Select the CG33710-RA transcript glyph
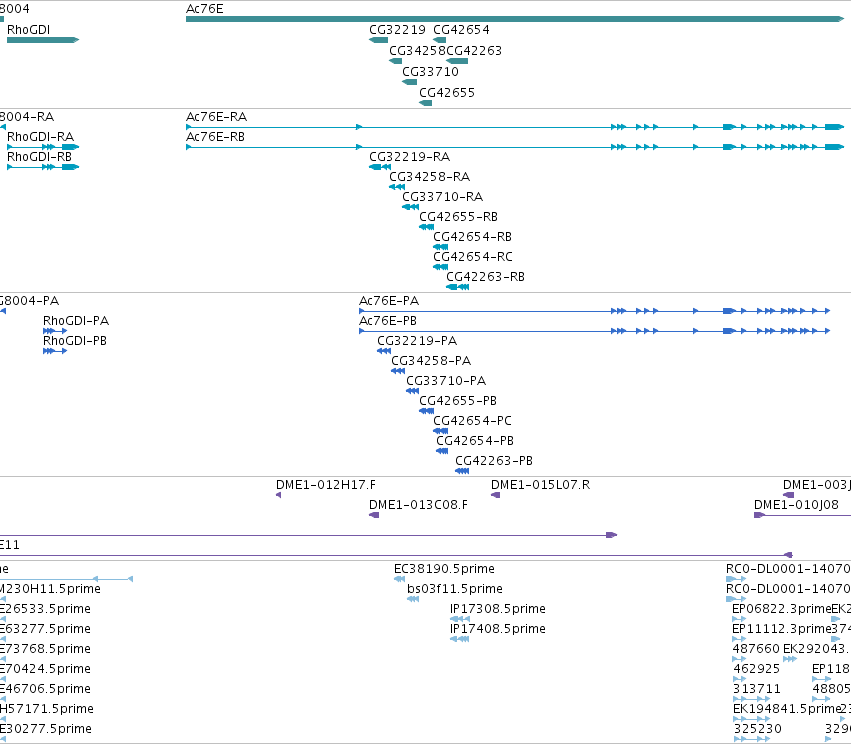Screen dimensions: 851x744 [410, 207]
